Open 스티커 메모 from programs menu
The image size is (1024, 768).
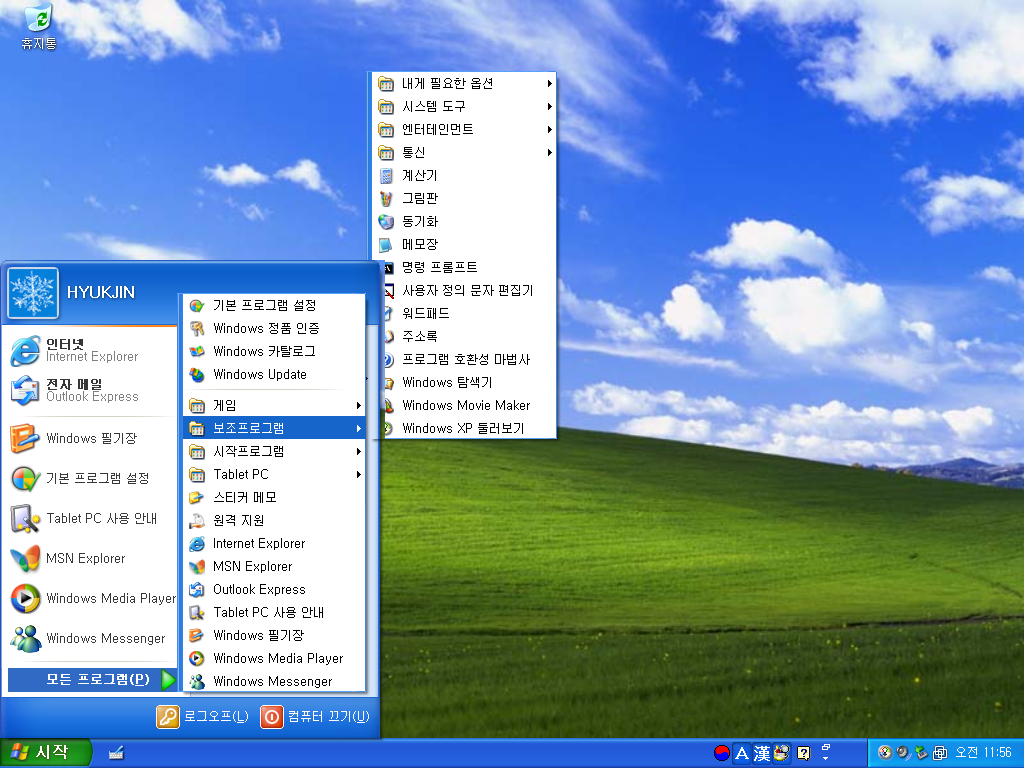point(274,498)
